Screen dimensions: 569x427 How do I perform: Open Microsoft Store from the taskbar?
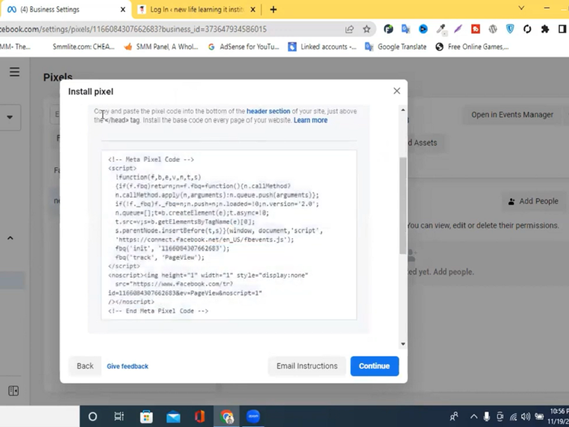tap(146, 416)
